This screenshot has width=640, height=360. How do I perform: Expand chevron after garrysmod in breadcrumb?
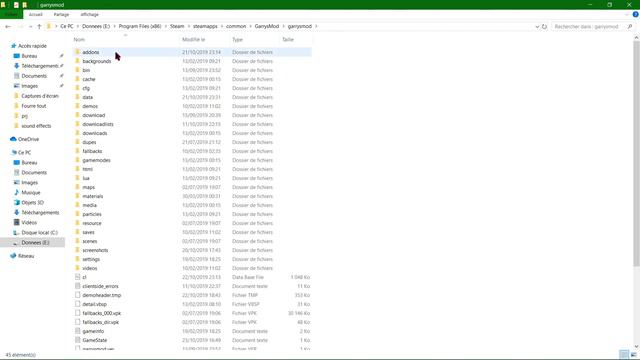tap(316, 26)
